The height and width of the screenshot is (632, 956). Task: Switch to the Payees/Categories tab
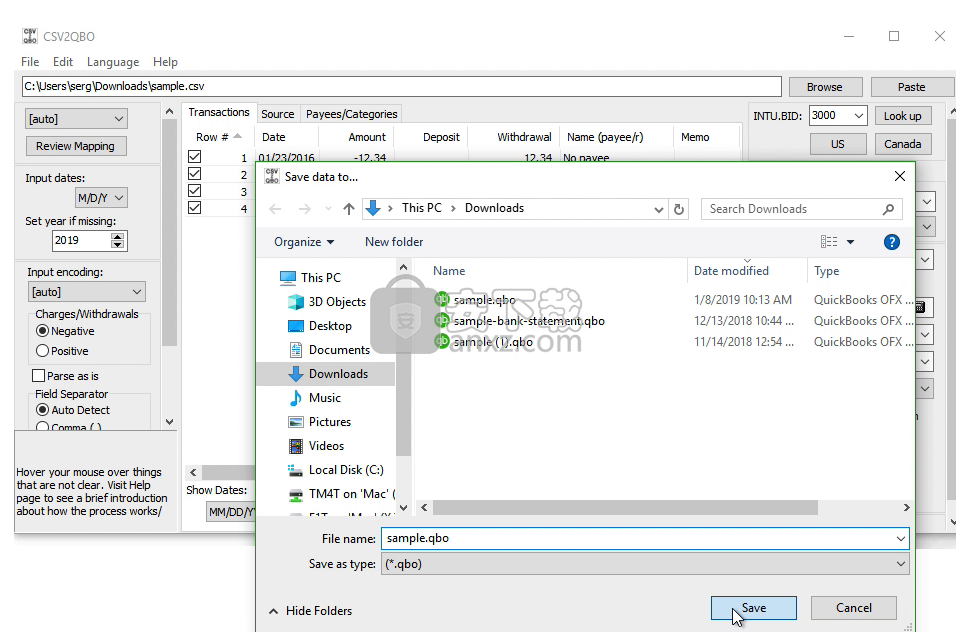pyautogui.click(x=351, y=114)
